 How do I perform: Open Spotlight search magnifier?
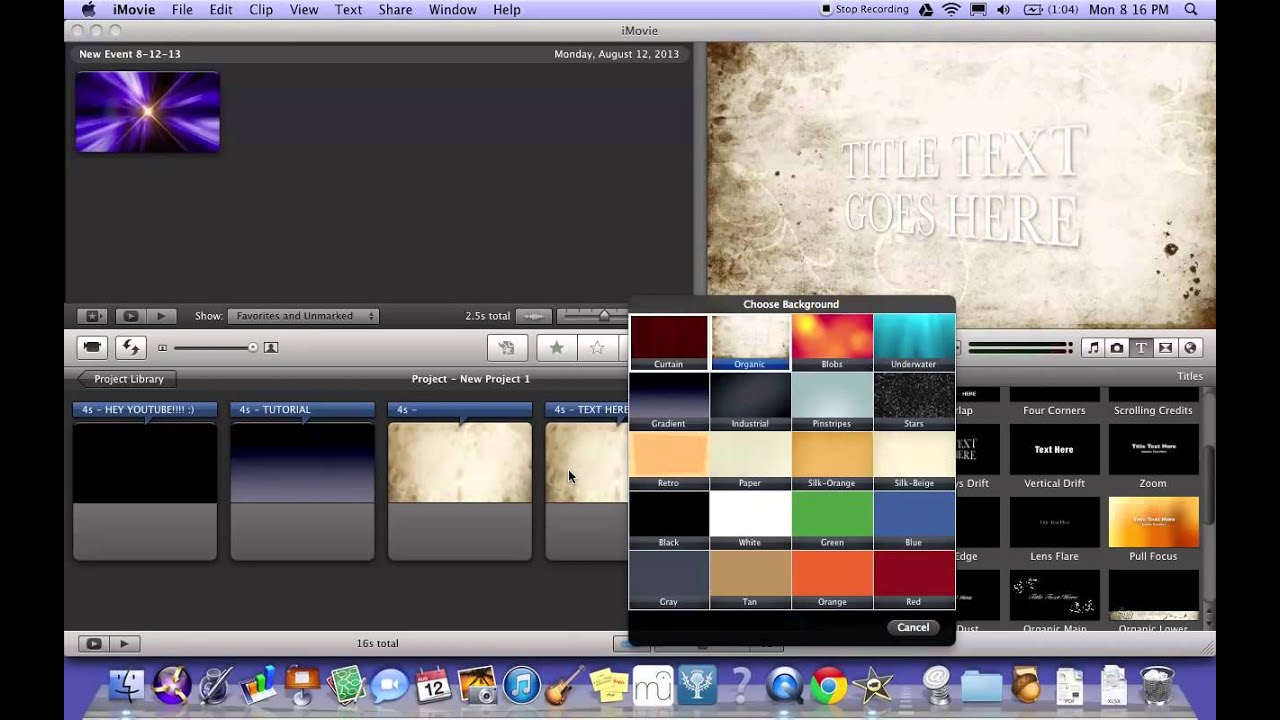(1191, 9)
